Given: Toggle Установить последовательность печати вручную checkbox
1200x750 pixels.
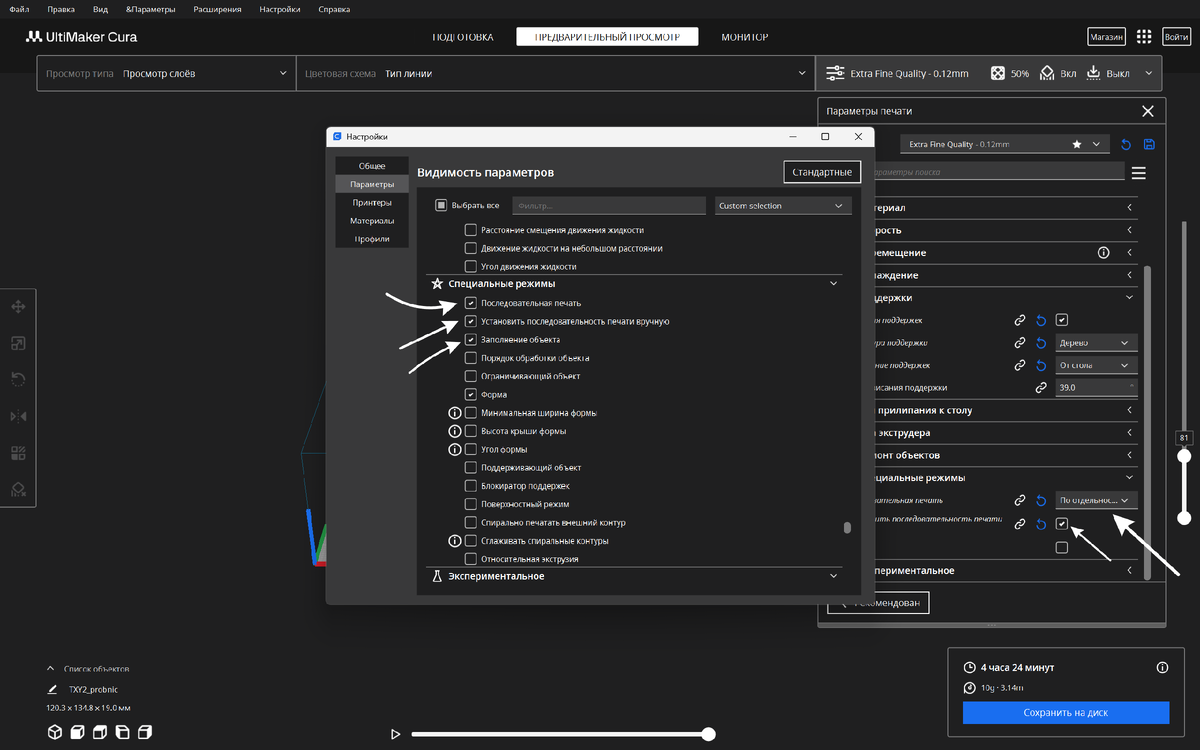Looking at the screenshot, I should pos(471,322).
